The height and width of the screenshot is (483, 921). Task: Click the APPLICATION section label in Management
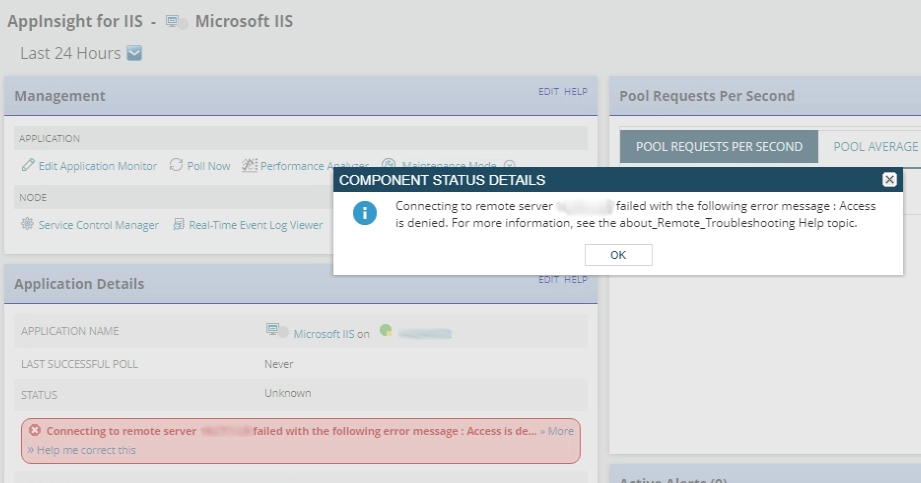(x=49, y=139)
